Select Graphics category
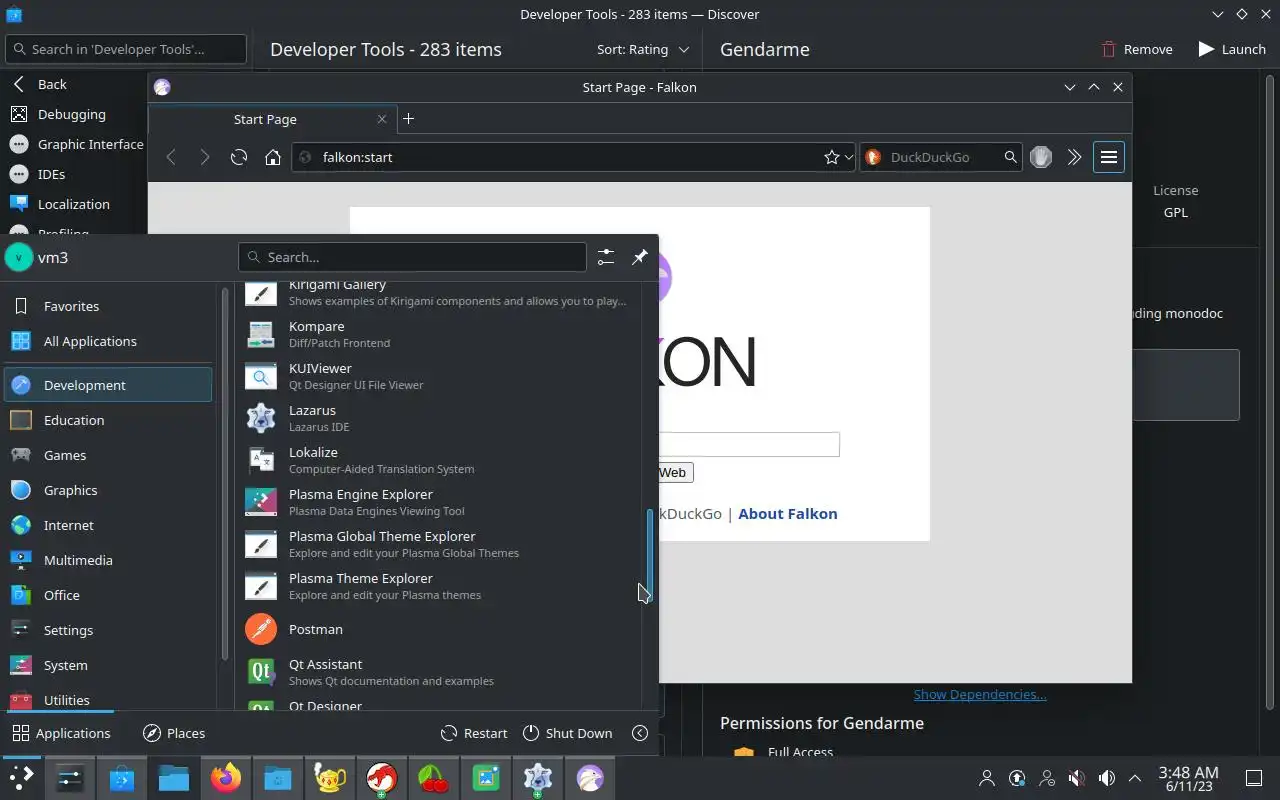Screen dimensions: 1280x800 (x=108, y=490)
